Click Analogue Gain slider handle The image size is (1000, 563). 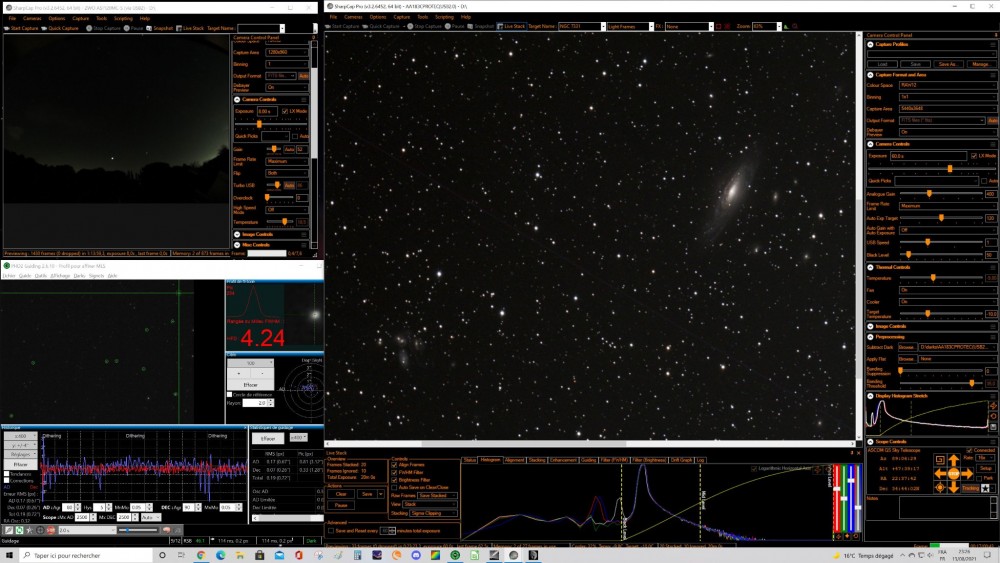click(929, 194)
